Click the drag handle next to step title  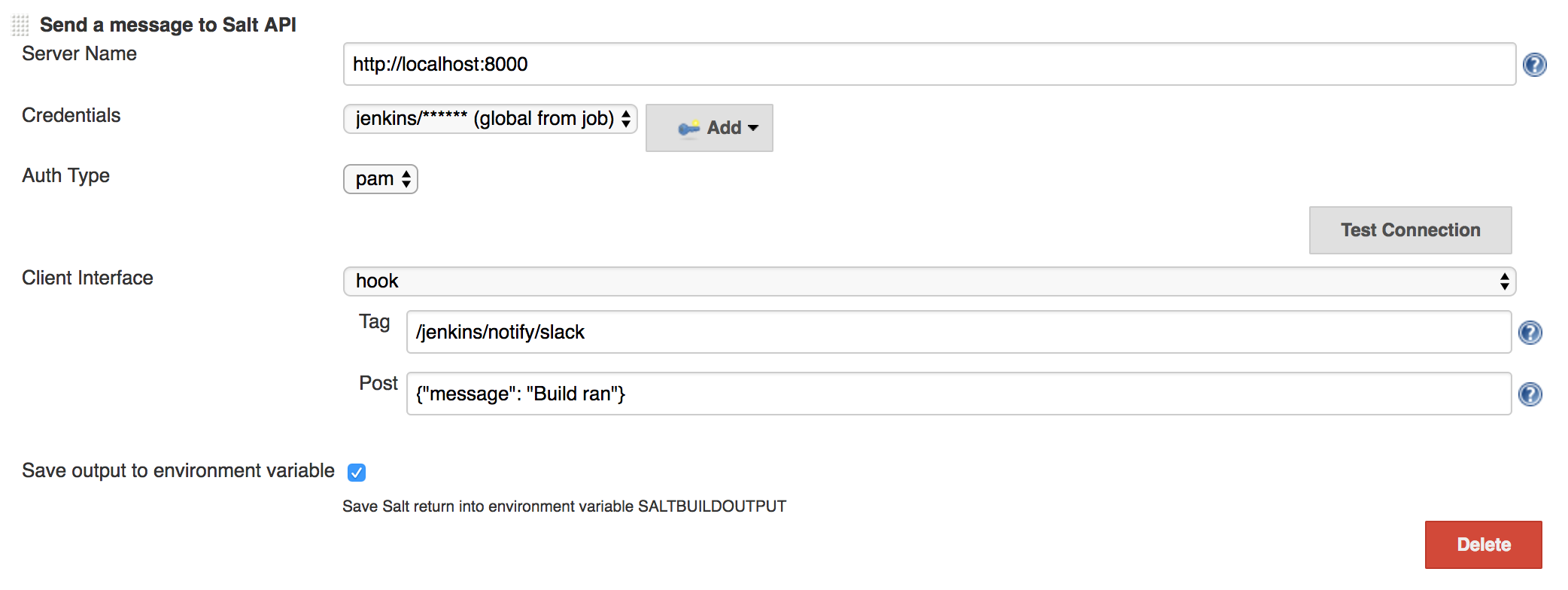(19, 23)
